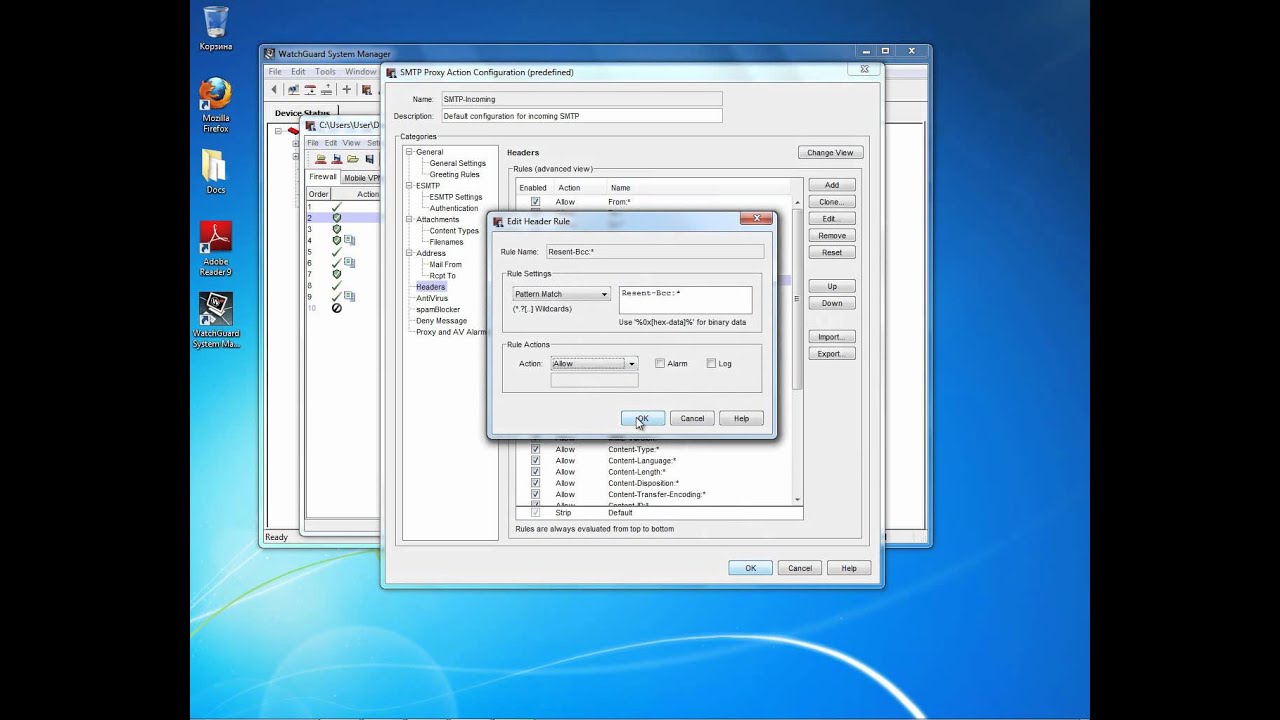
Task: Select Content Types under Attachments
Action: tap(454, 231)
